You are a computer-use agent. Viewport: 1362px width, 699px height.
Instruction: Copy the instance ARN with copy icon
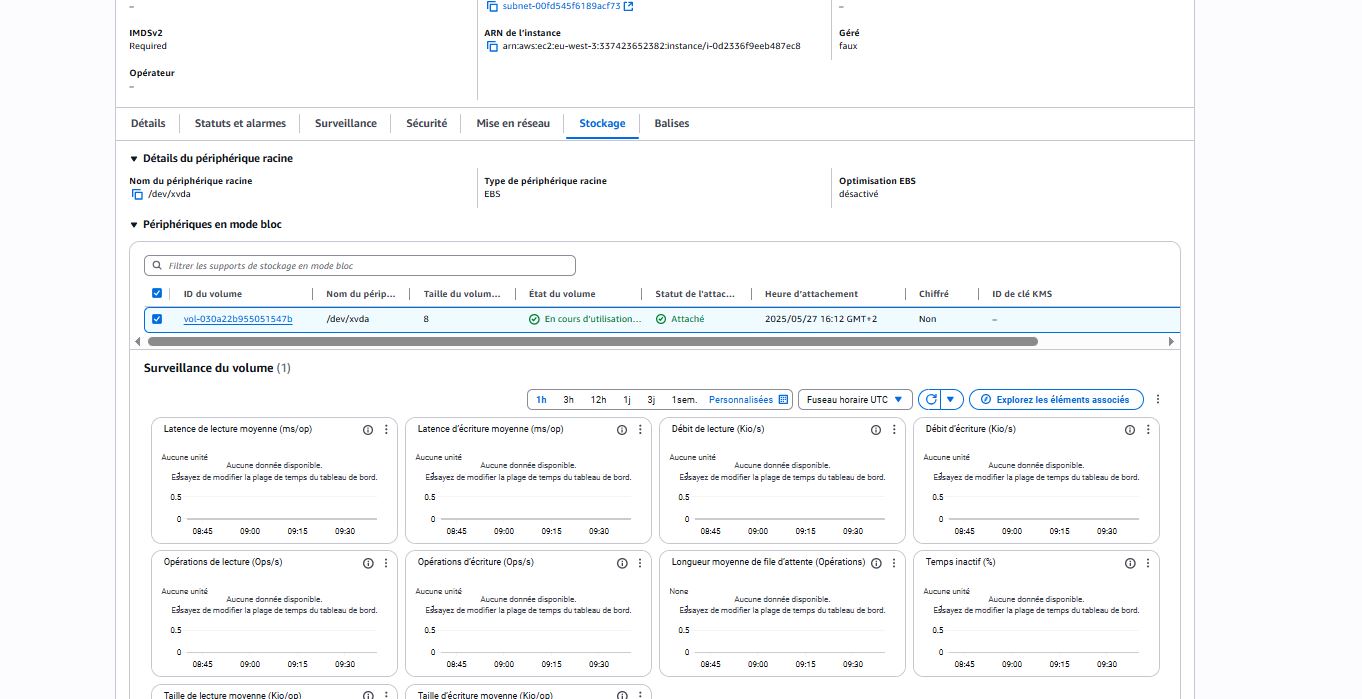492,46
